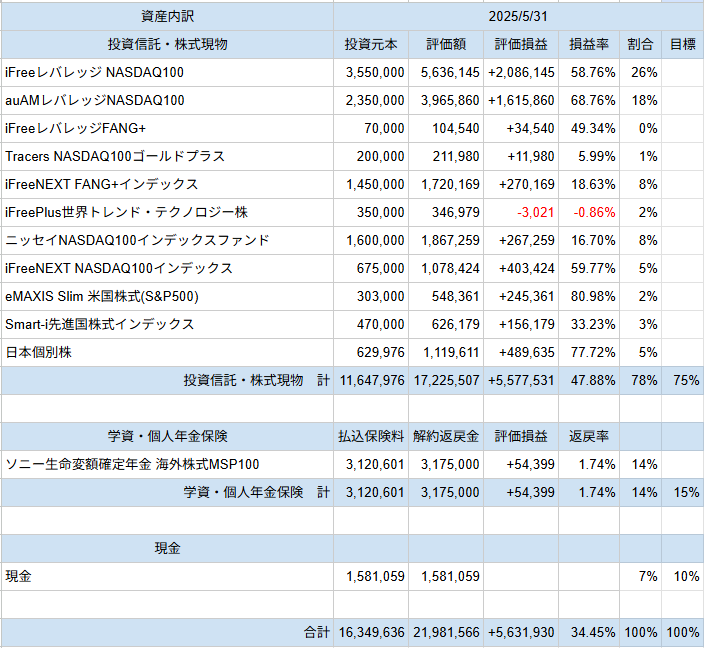Click the total 21,981,566

tap(446, 632)
